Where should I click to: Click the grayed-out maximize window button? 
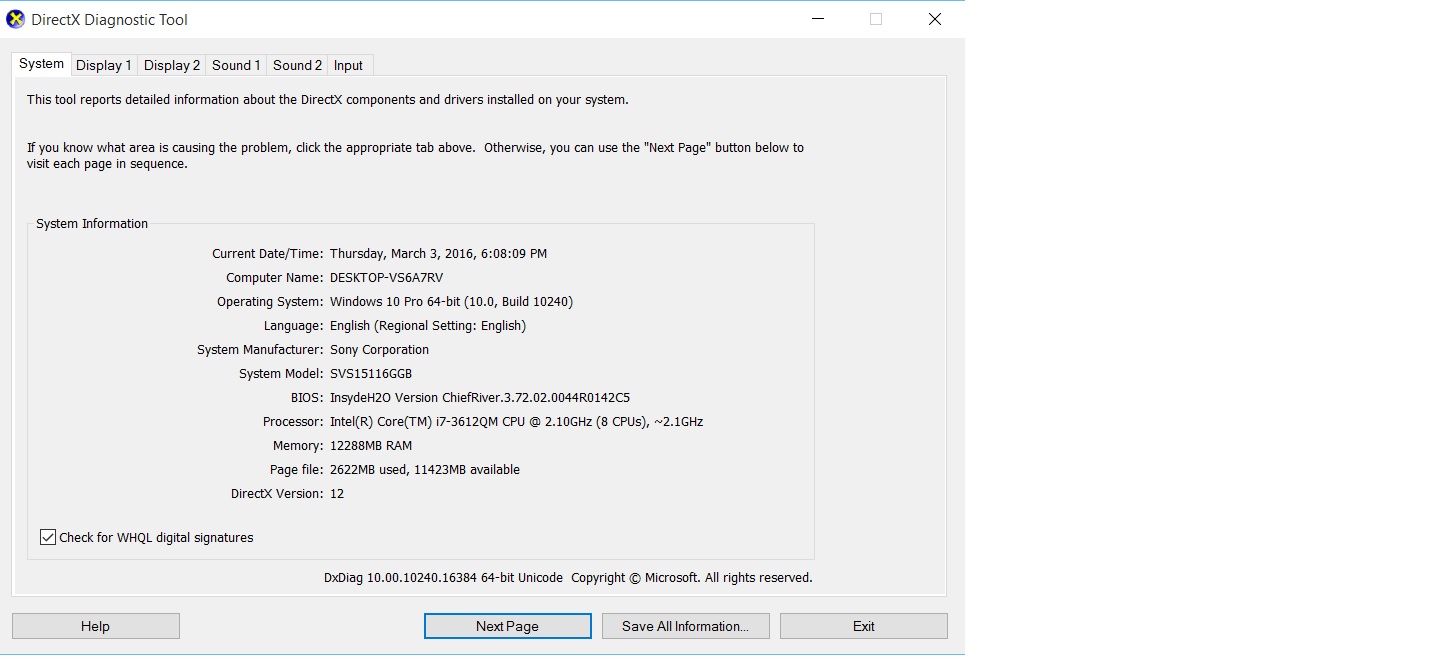coord(876,19)
